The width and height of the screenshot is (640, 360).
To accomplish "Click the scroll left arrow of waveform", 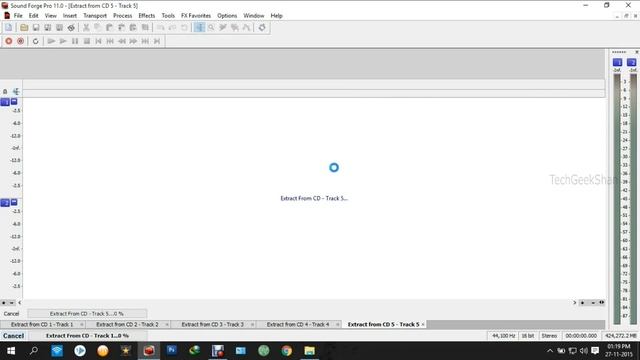I will [20, 303].
